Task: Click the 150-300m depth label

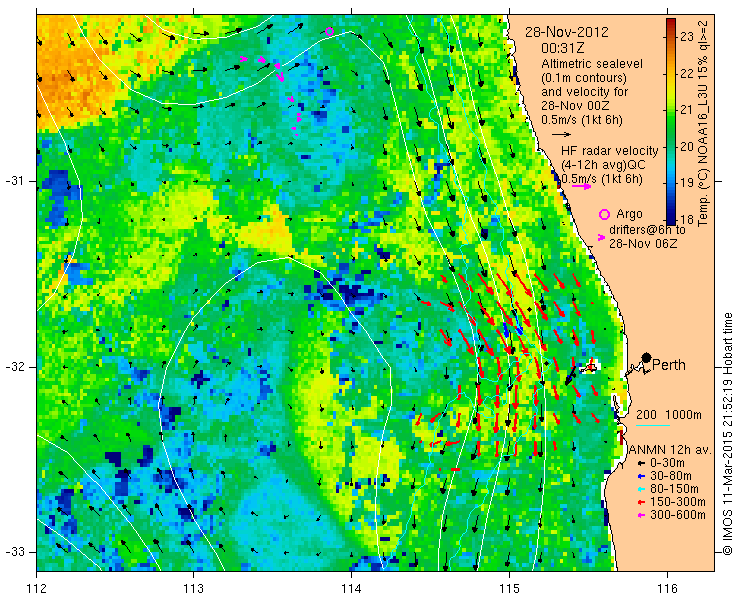Action: [x=678, y=502]
